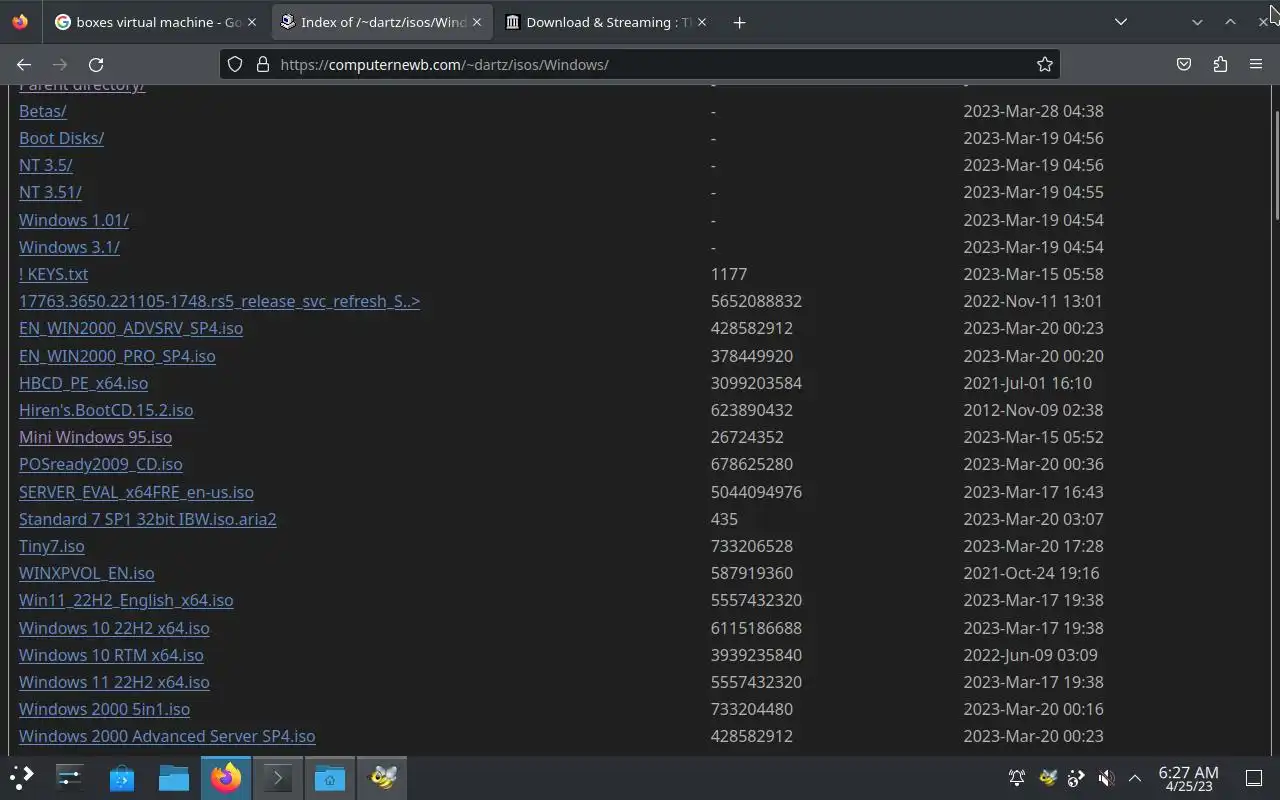The image size is (1280, 800).
Task: Open System Settings from taskbar
Action: click(70, 777)
